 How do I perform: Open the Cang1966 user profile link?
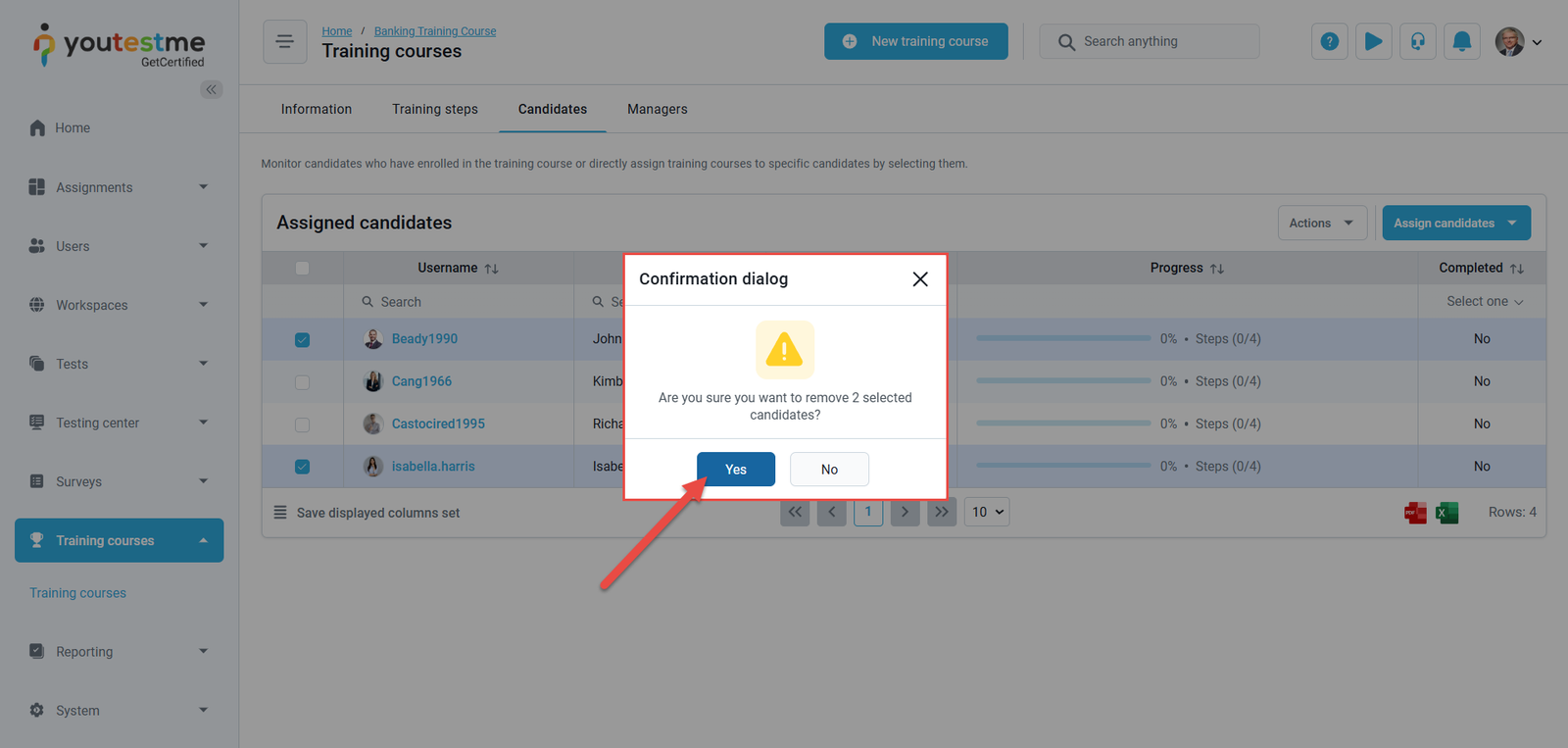coord(421,381)
